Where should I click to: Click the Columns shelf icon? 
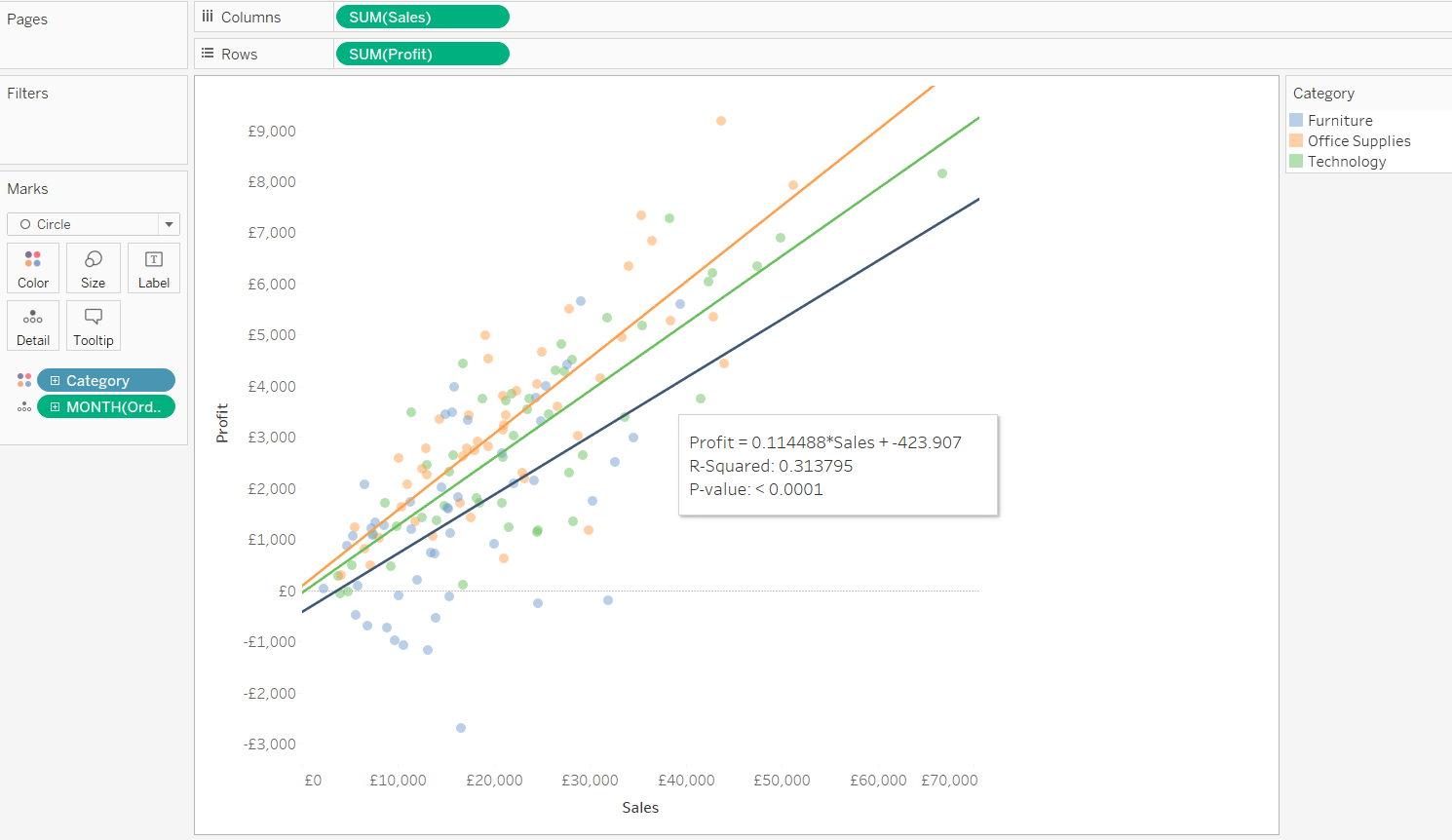[x=208, y=17]
